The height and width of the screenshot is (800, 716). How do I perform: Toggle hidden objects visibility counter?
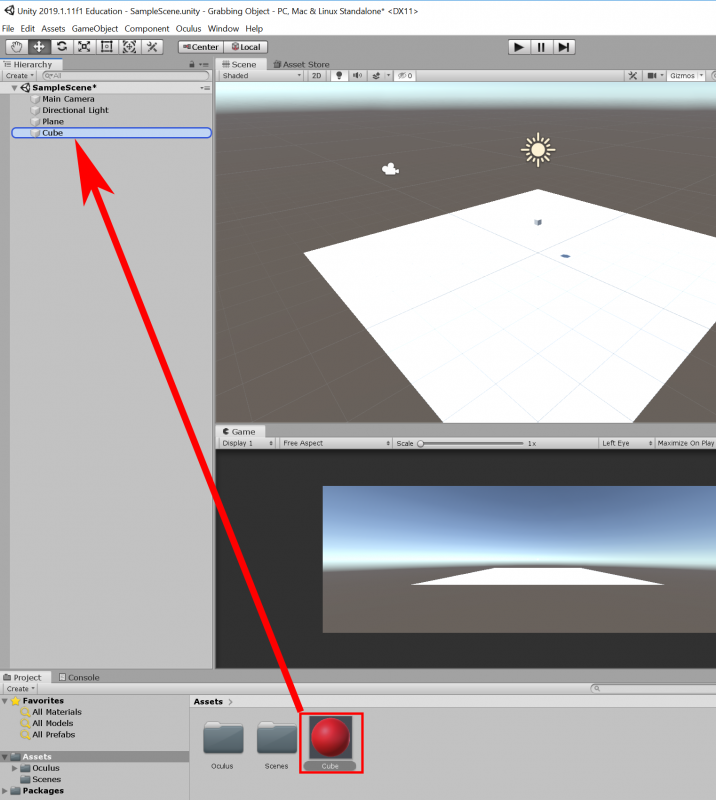point(405,76)
